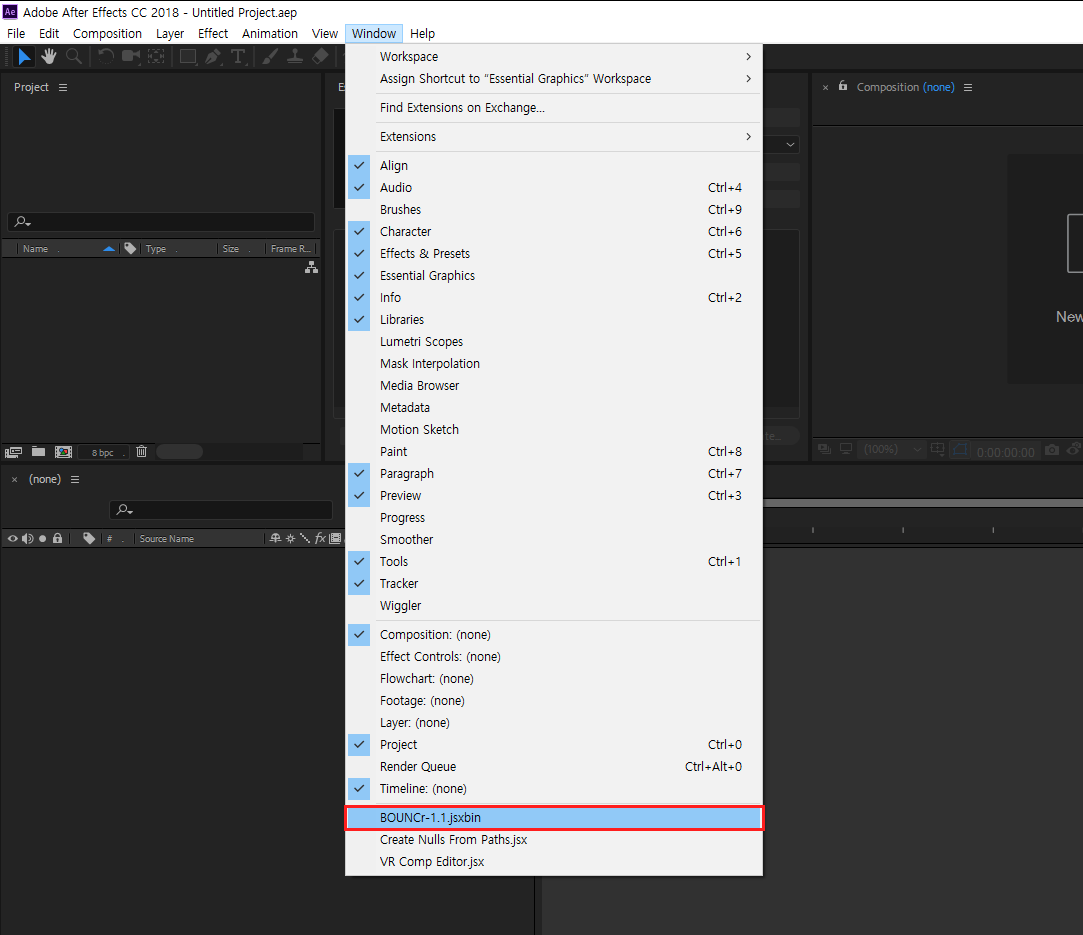Viewport: 1083px width, 935px height.
Task: Select the Pen tool
Action: coord(213,57)
